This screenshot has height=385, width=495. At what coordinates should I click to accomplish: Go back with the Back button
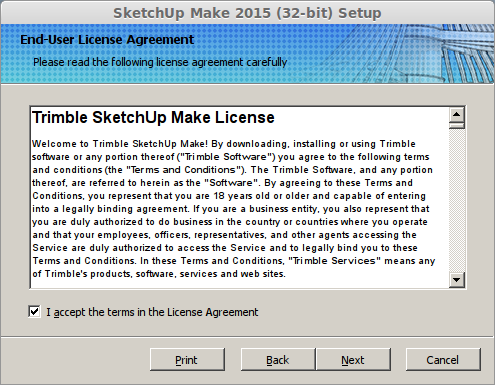(278, 360)
